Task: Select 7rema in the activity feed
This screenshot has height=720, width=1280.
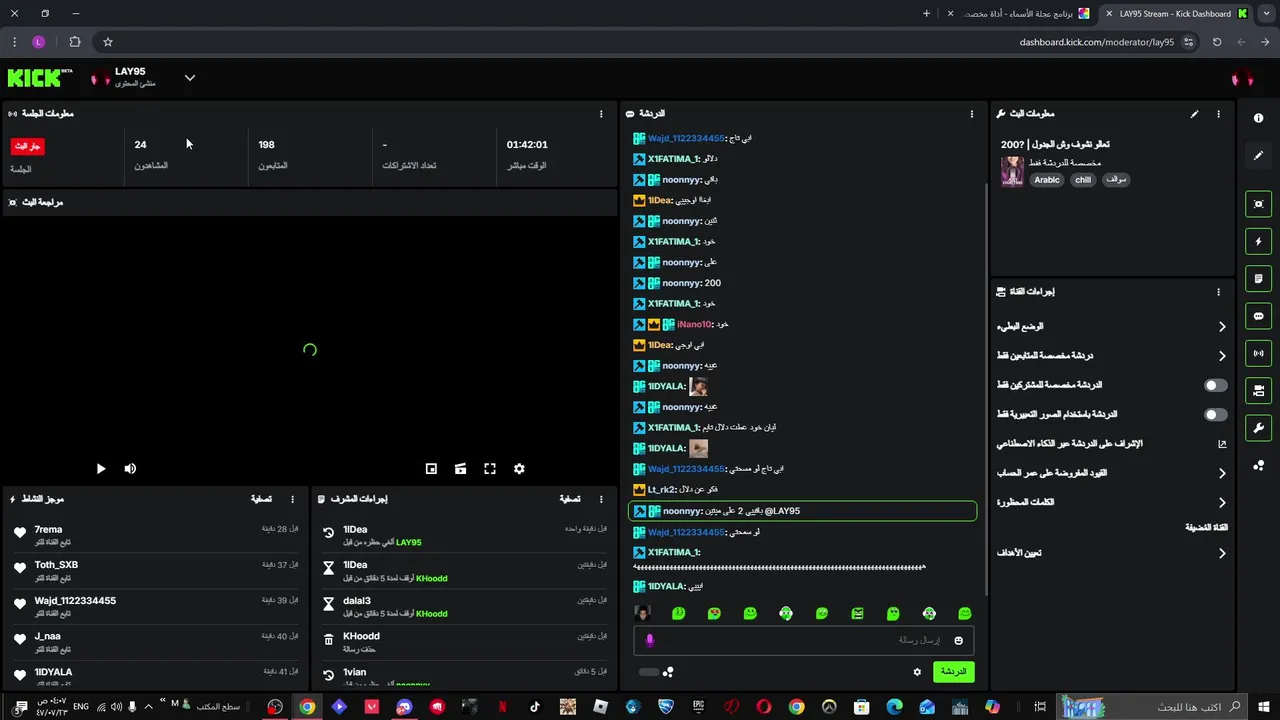Action: [48, 530]
